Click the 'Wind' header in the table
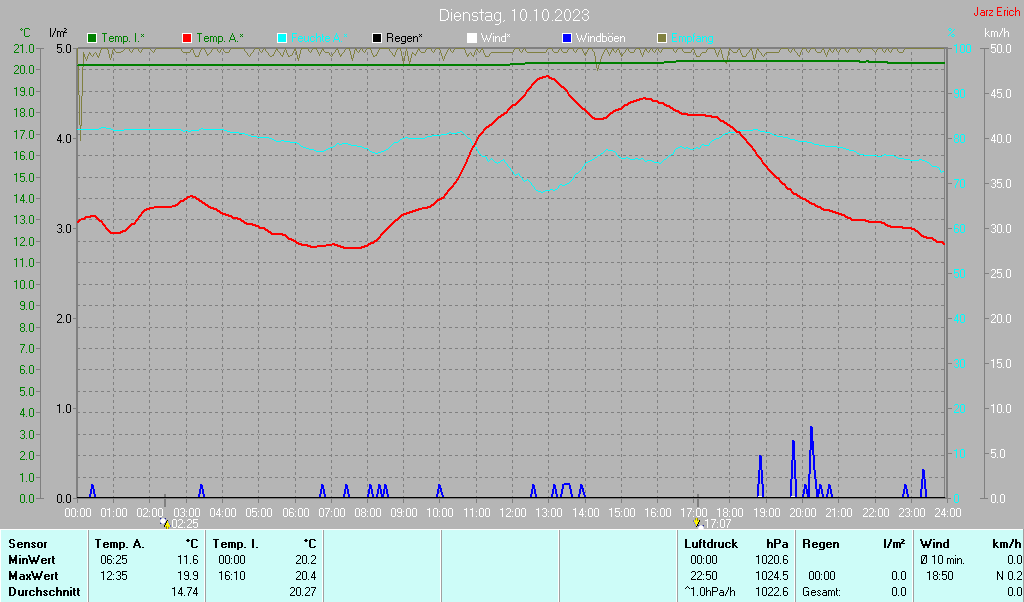 coord(935,544)
